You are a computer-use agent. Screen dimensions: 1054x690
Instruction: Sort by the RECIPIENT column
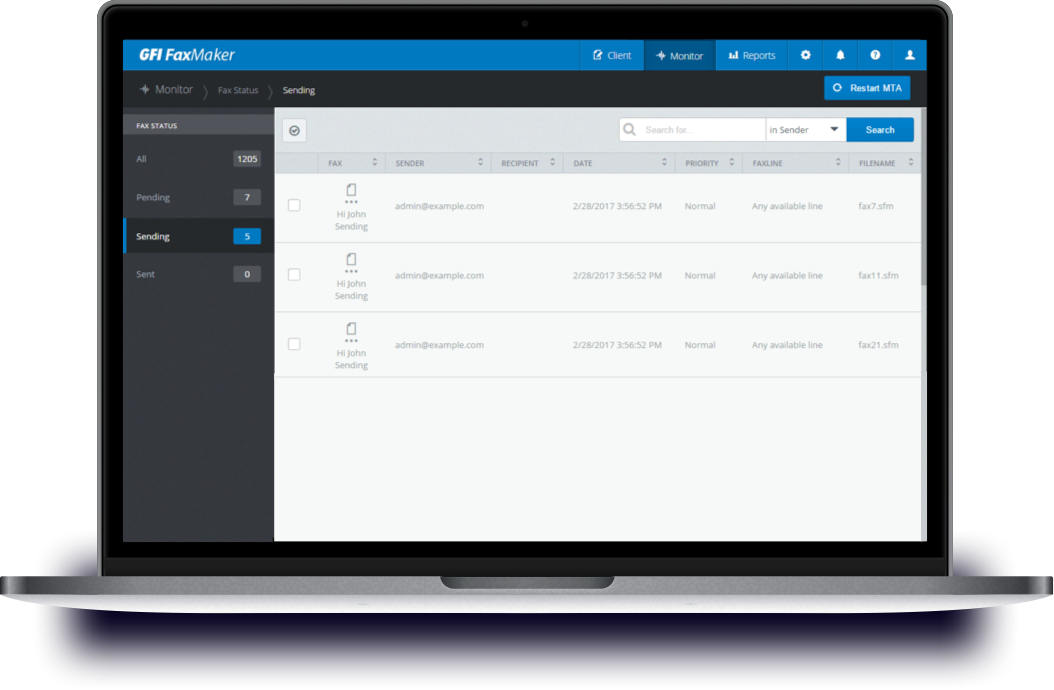[553, 163]
